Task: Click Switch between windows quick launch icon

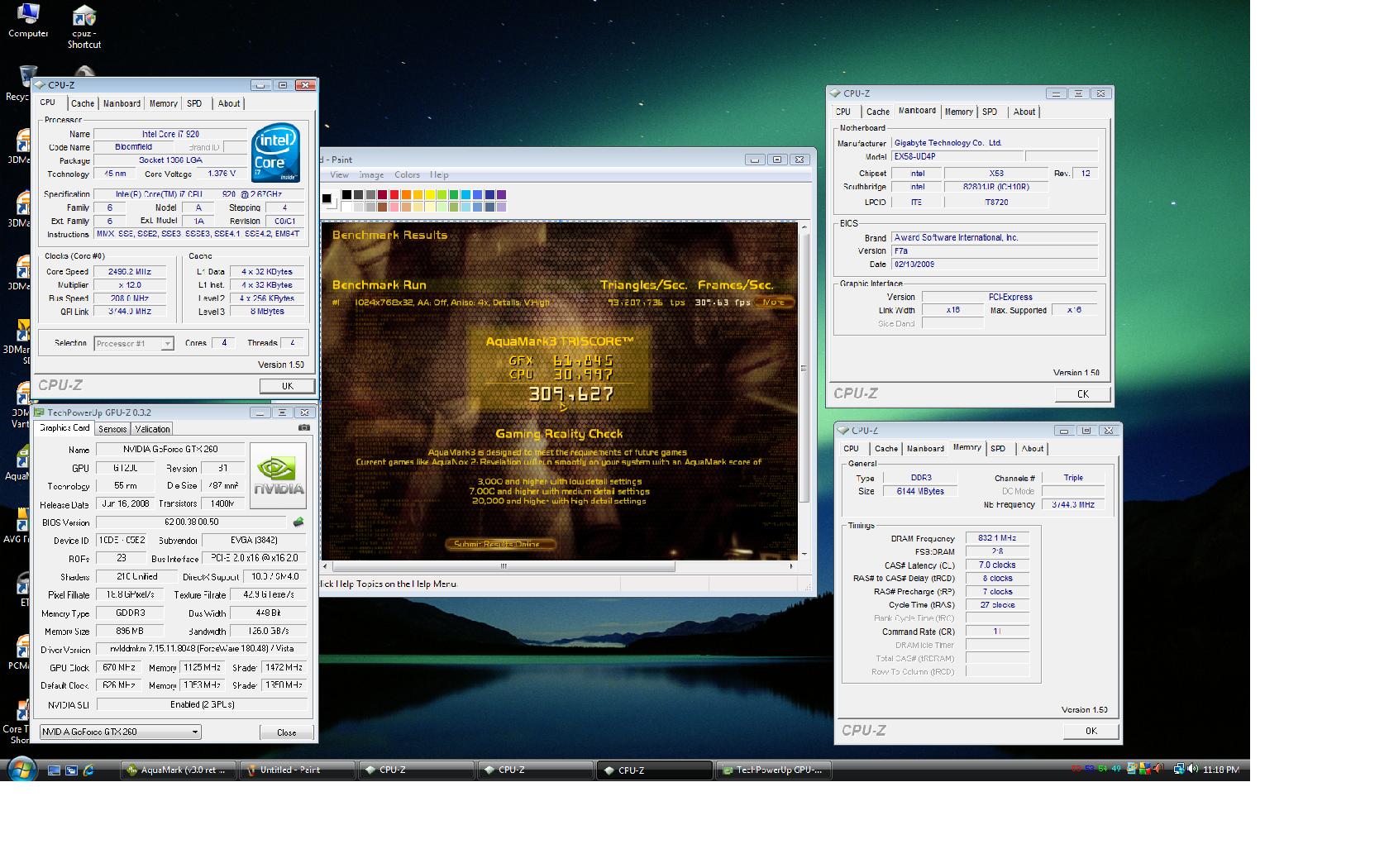Action: (x=71, y=770)
